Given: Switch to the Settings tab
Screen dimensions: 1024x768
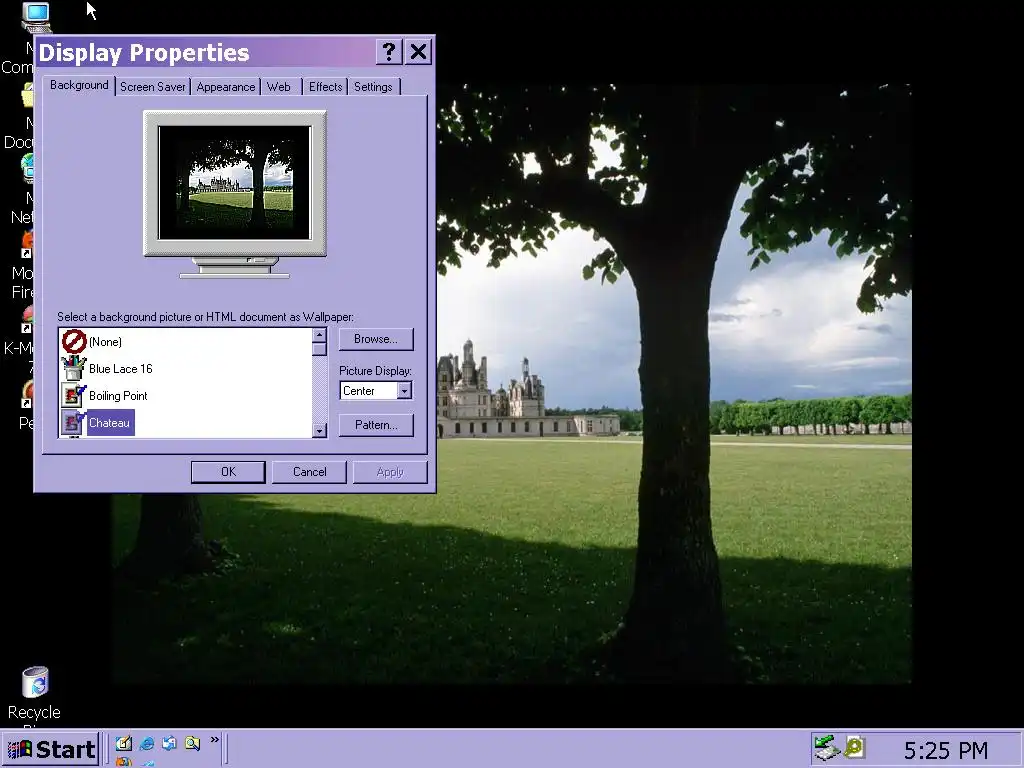Looking at the screenshot, I should (x=373, y=87).
